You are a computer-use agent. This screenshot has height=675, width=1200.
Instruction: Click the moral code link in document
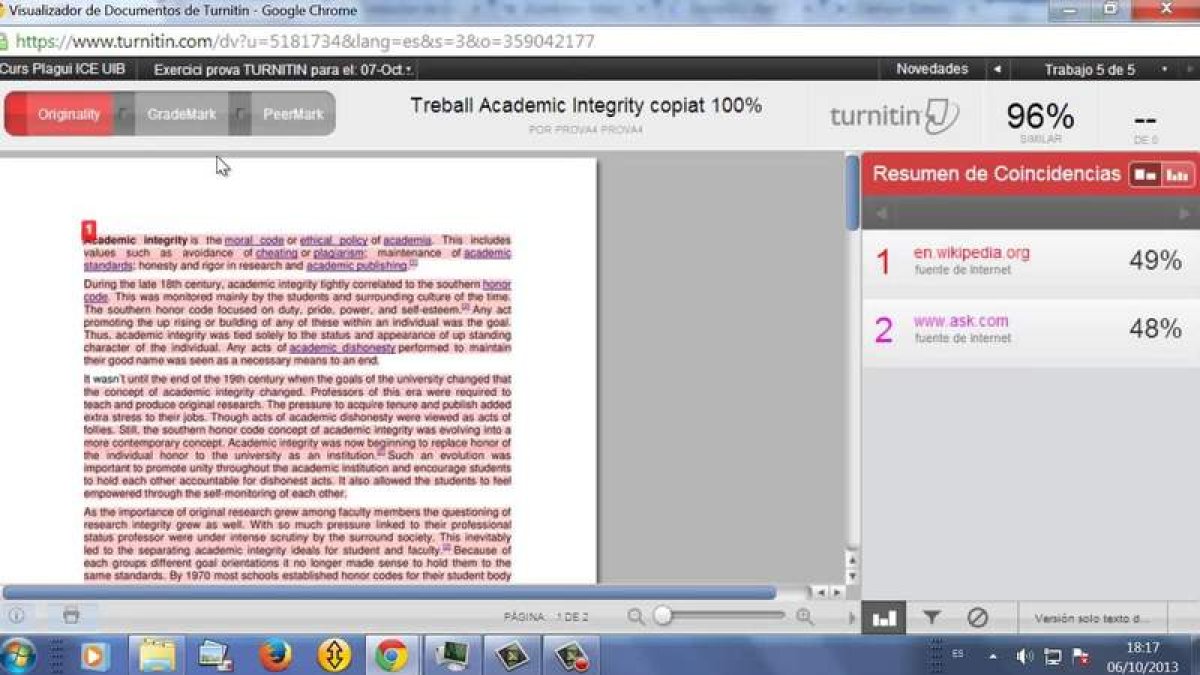point(254,240)
